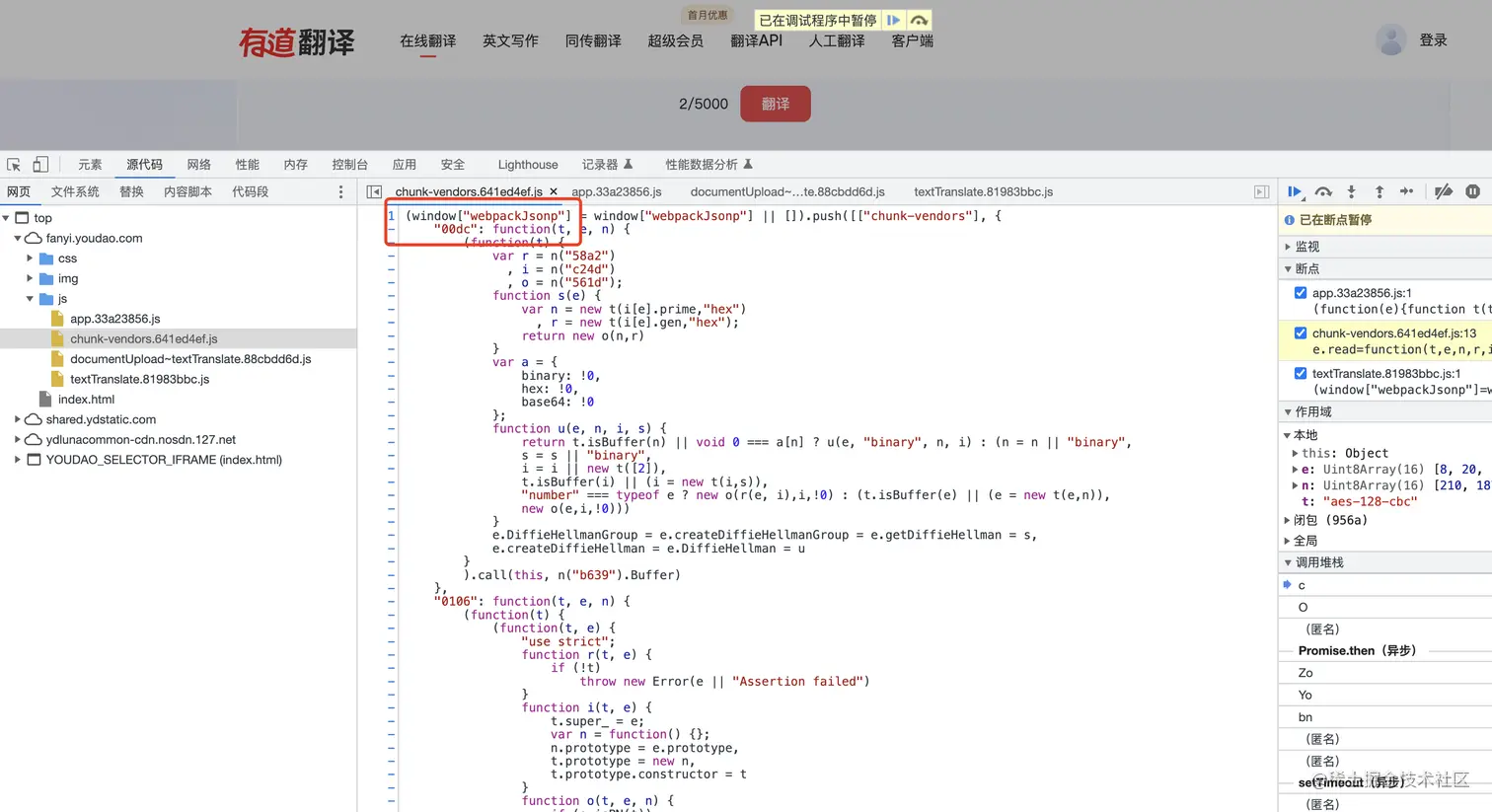Screen dimensions: 1492x812
Task: Collapse the fanyi.youdao.com domain node
Action: [x=18, y=238]
